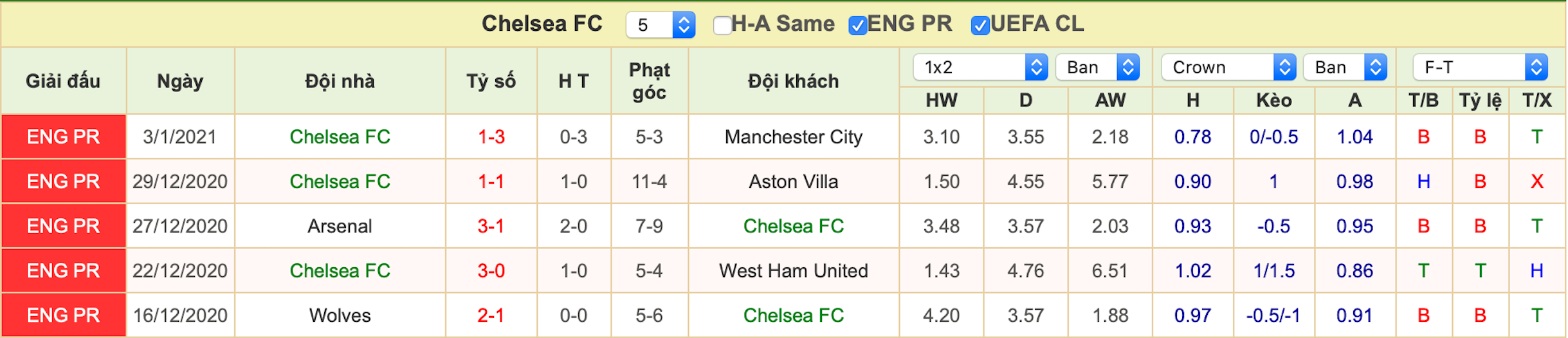Open the 1x2 odds type dropdown
Viewport: 1568px width, 338px height.
tap(980, 67)
